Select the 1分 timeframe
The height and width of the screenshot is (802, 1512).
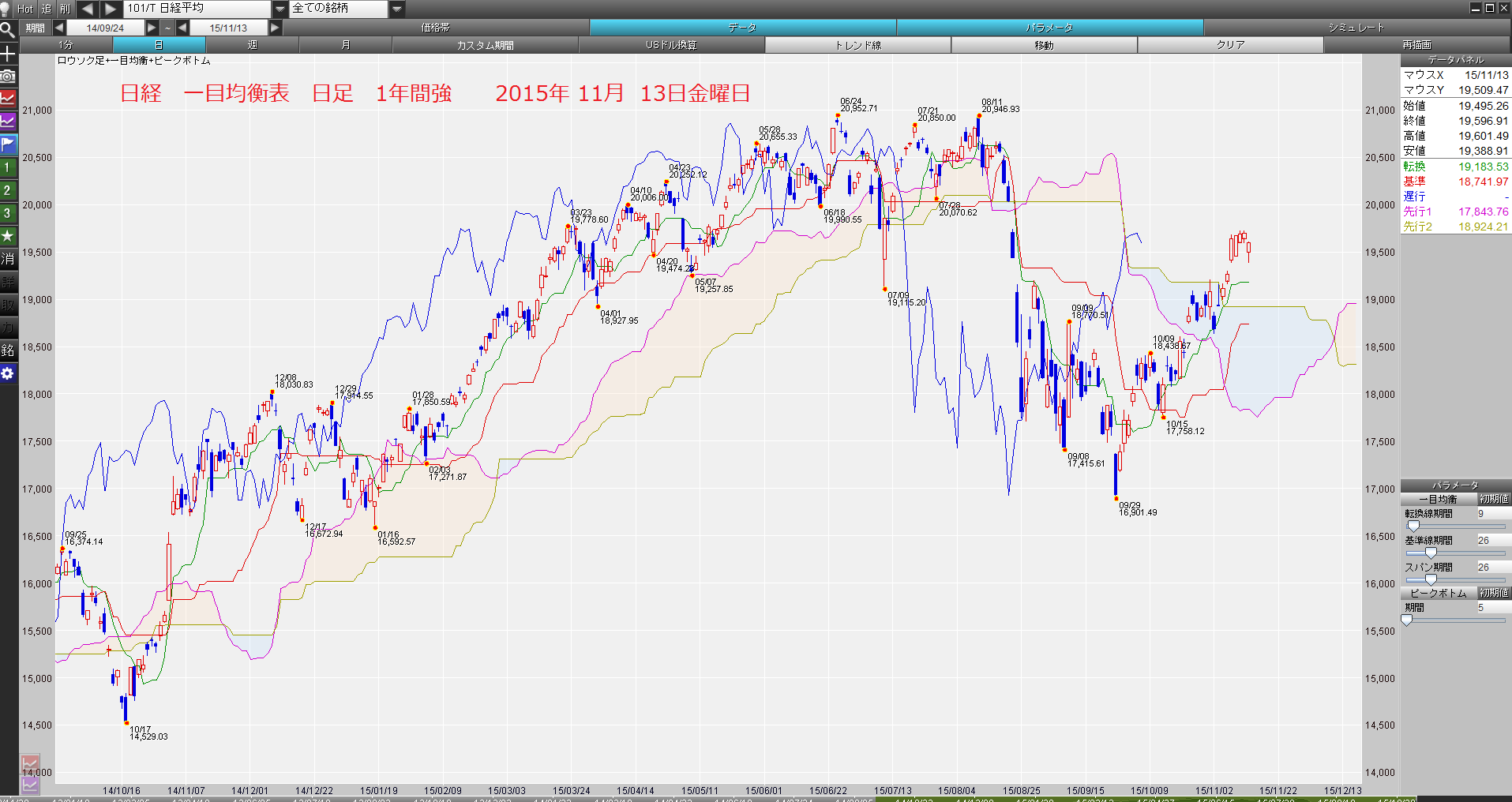66,45
